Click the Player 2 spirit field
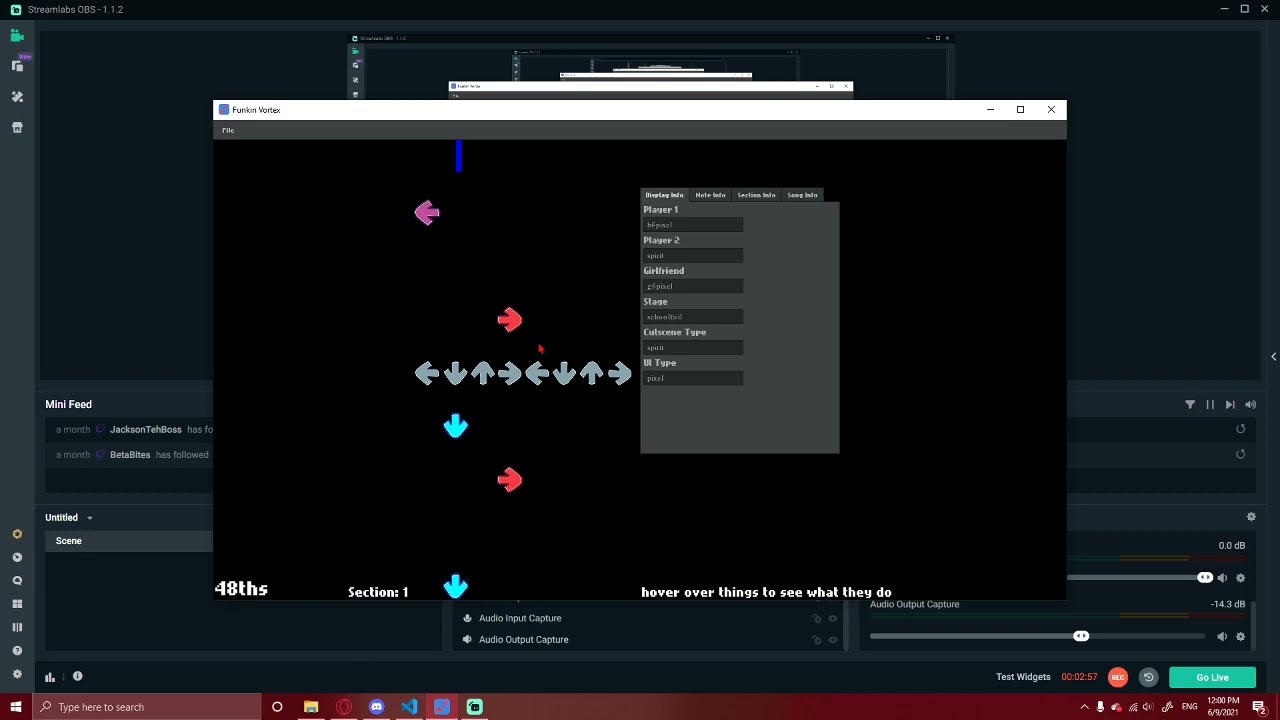Image resolution: width=1280 pixels, height=720 pixels. [693, 256]
